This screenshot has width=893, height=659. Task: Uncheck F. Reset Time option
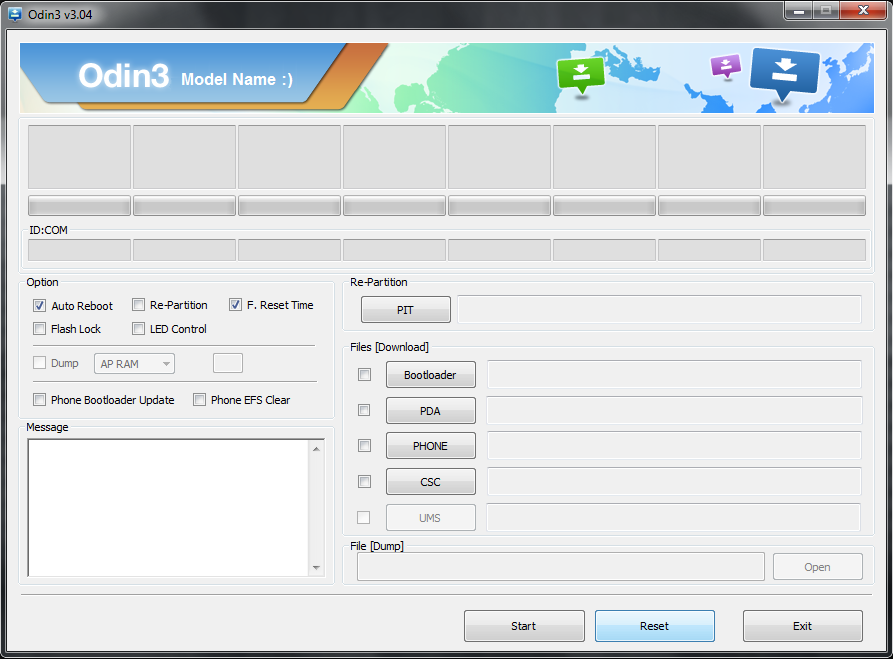(235, 305)
